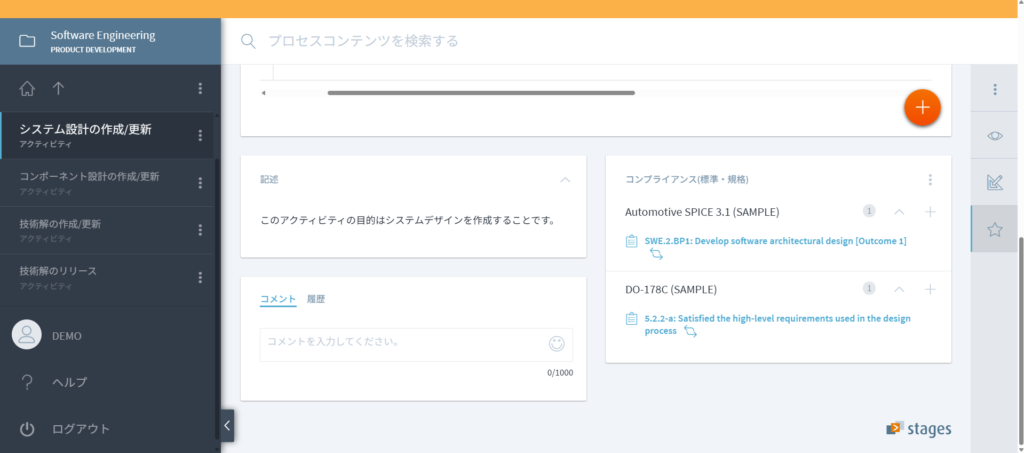Click the search magnifier icon
Image resolution: width=1024 pixels, height=453 pixels.
coord(248,41)
